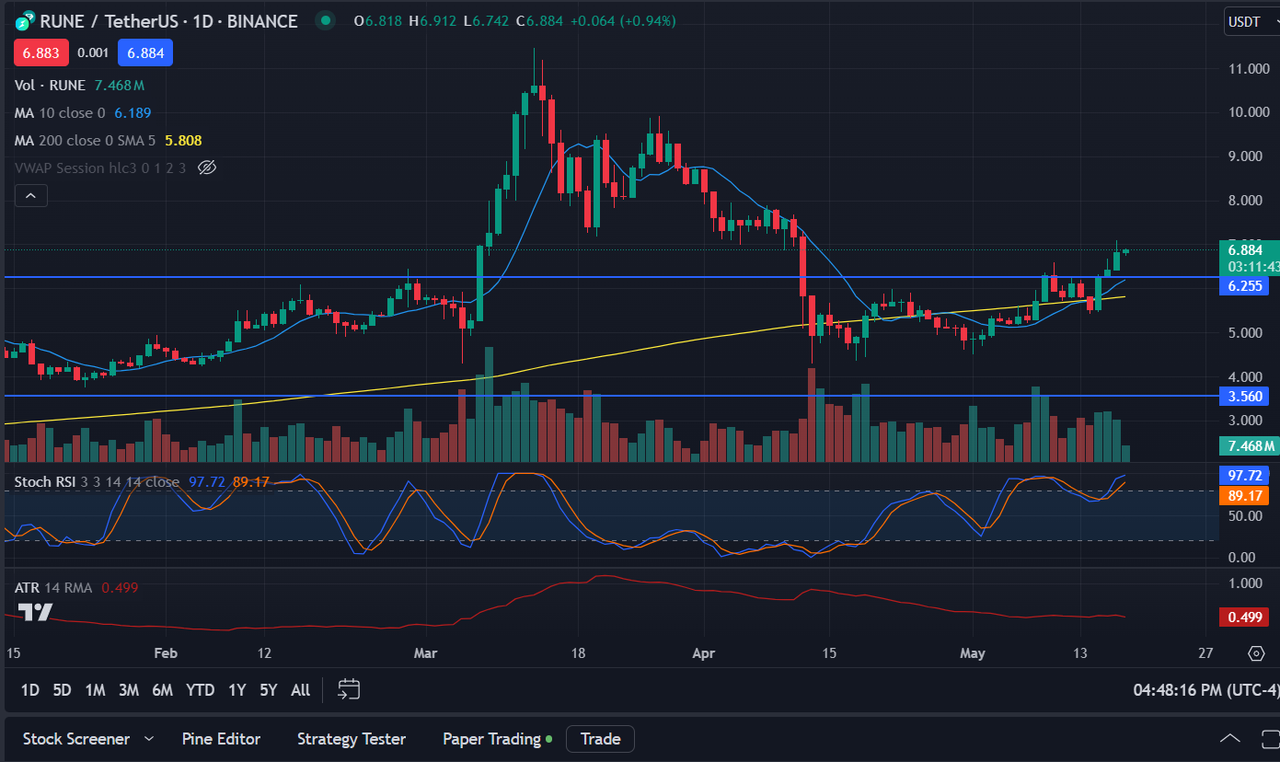1280x762 pixels.
Task: Click the Apr label on the time axis
Action: pos(704,654)
